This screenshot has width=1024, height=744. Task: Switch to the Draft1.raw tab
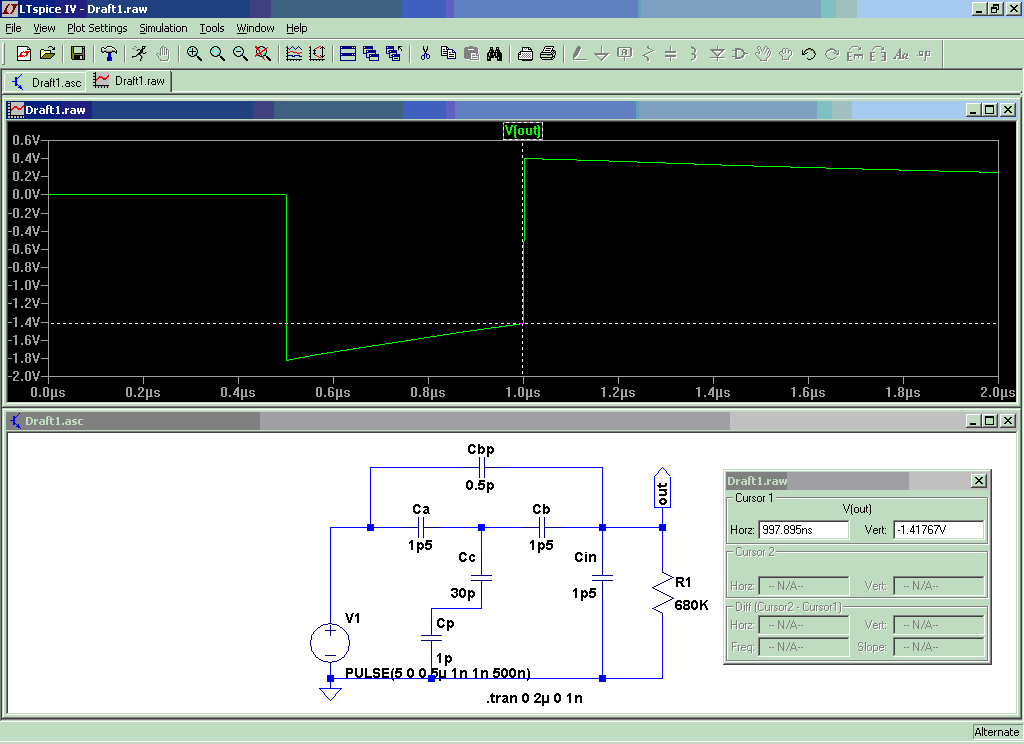pos(130,81)
